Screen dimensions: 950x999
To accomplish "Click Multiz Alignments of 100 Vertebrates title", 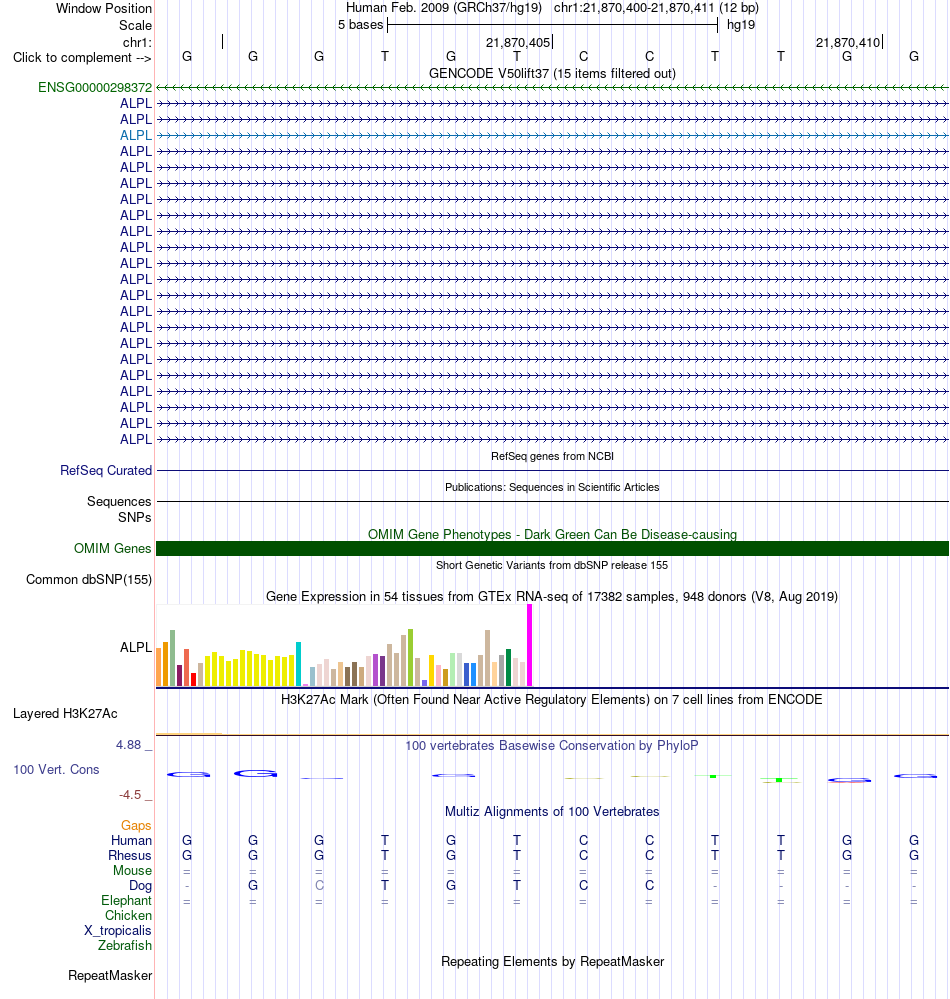I will coord(552,811).
